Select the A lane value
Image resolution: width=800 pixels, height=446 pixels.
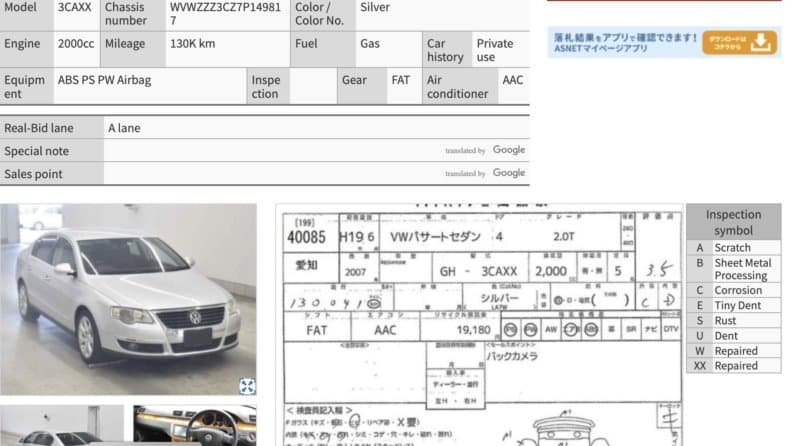click(x=124, y=128)
